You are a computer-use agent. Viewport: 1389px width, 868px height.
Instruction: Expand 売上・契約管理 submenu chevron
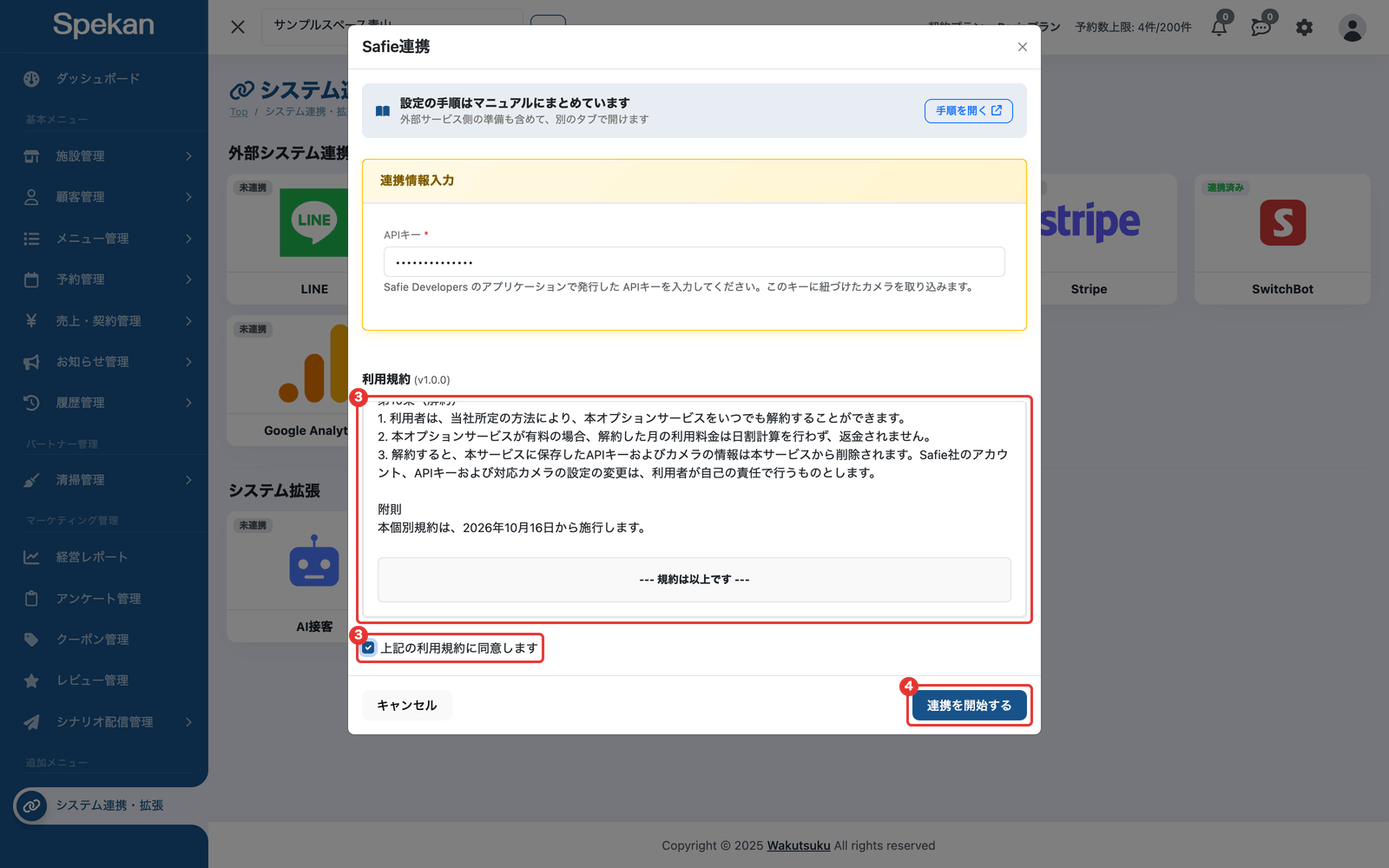(x=188, y=321)
